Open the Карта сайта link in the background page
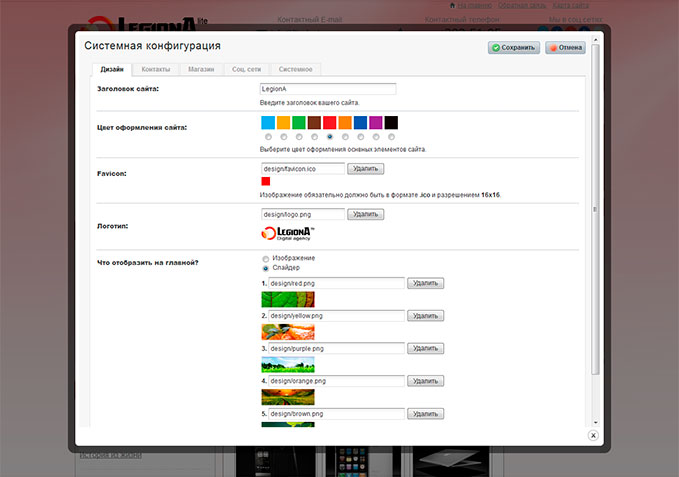This screenshot has height=477, width=679. 571,5
